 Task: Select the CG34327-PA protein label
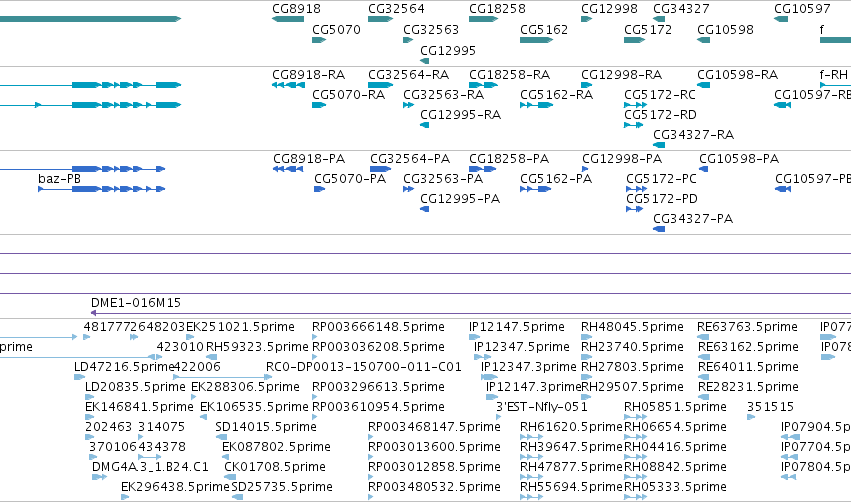click(x=693, y=219)
